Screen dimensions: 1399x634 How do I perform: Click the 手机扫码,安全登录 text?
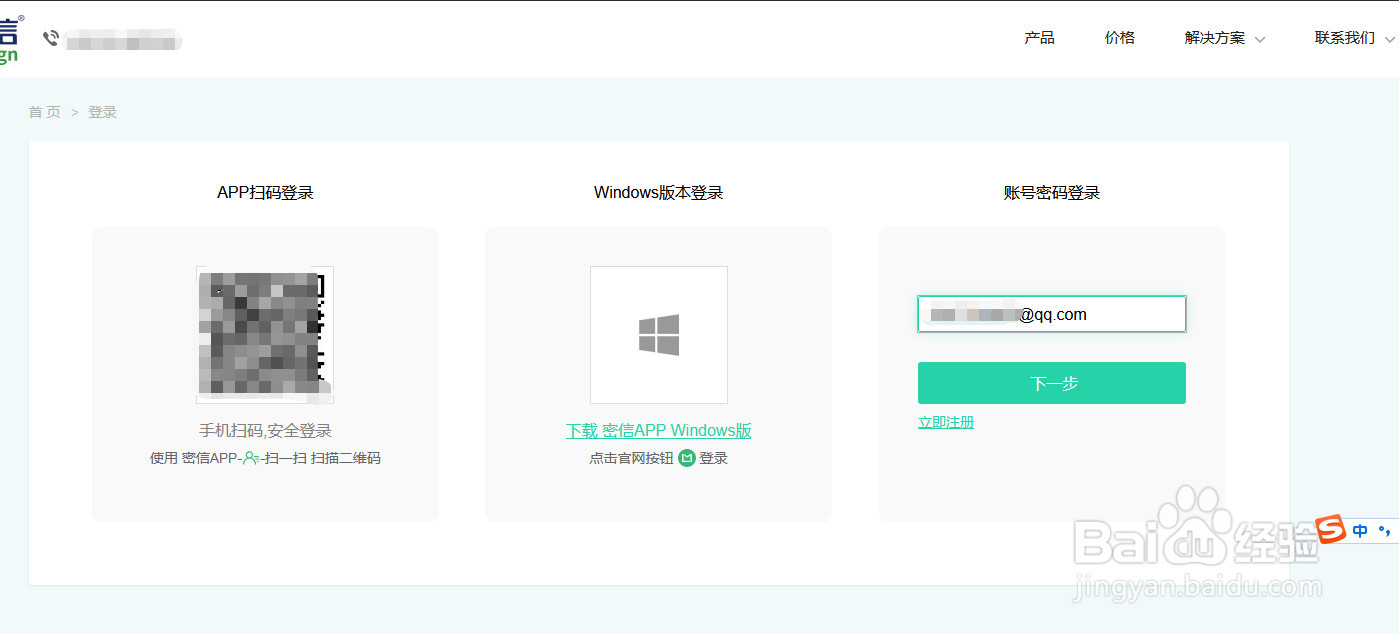pyautogui.click(x=265, y=431)
